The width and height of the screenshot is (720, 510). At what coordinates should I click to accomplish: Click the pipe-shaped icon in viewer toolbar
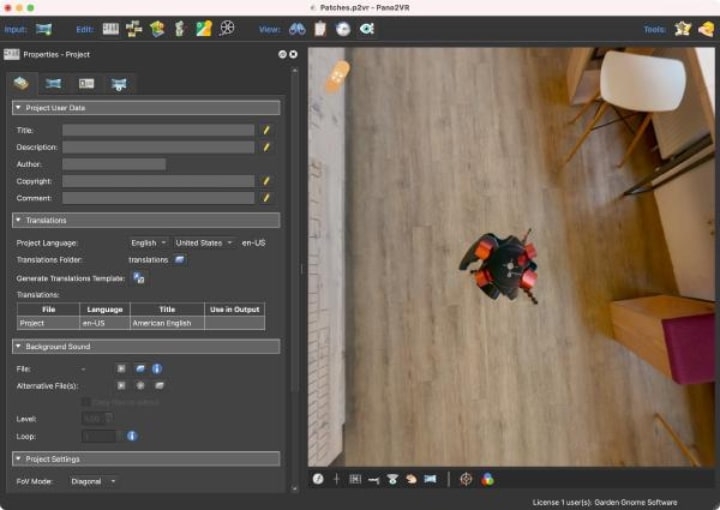[374, 480]
